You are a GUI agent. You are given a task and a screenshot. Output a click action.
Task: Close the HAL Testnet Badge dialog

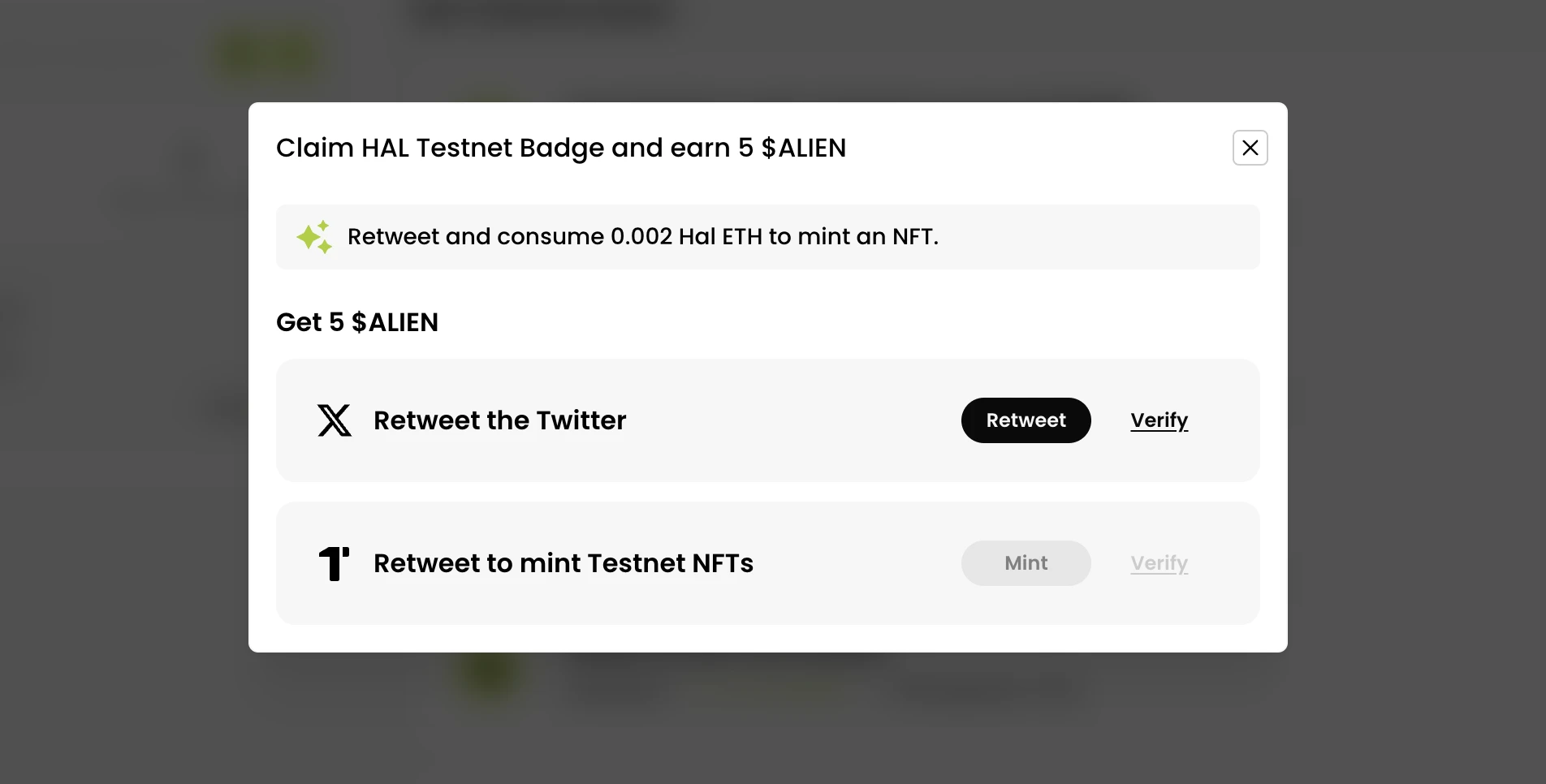1250,148
